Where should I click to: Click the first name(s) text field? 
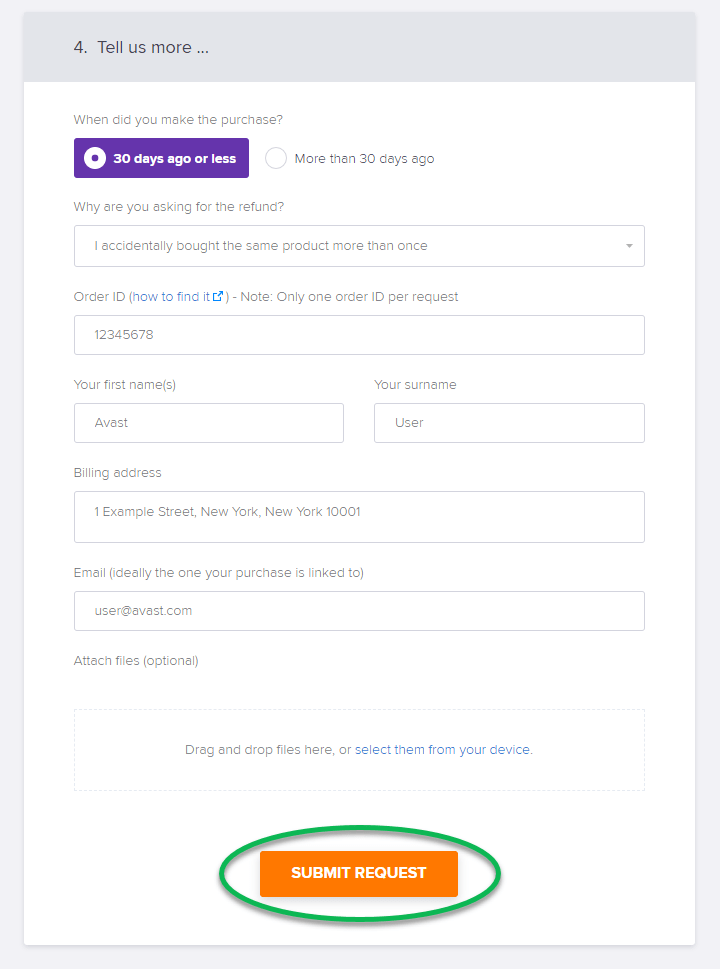208,423
